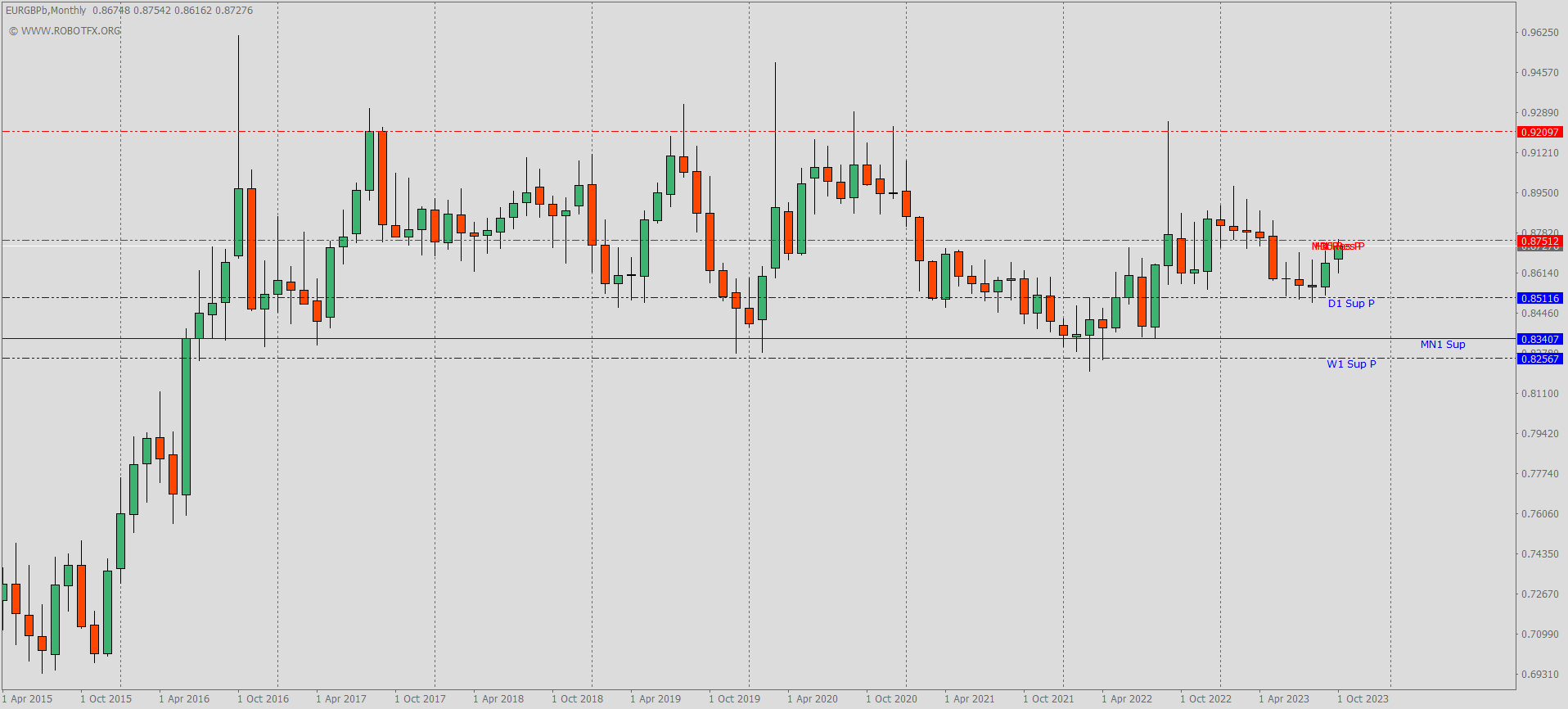Click the 1 Apr 2019 date label
The image size is (1568, 709).
(x=656, y=699)
